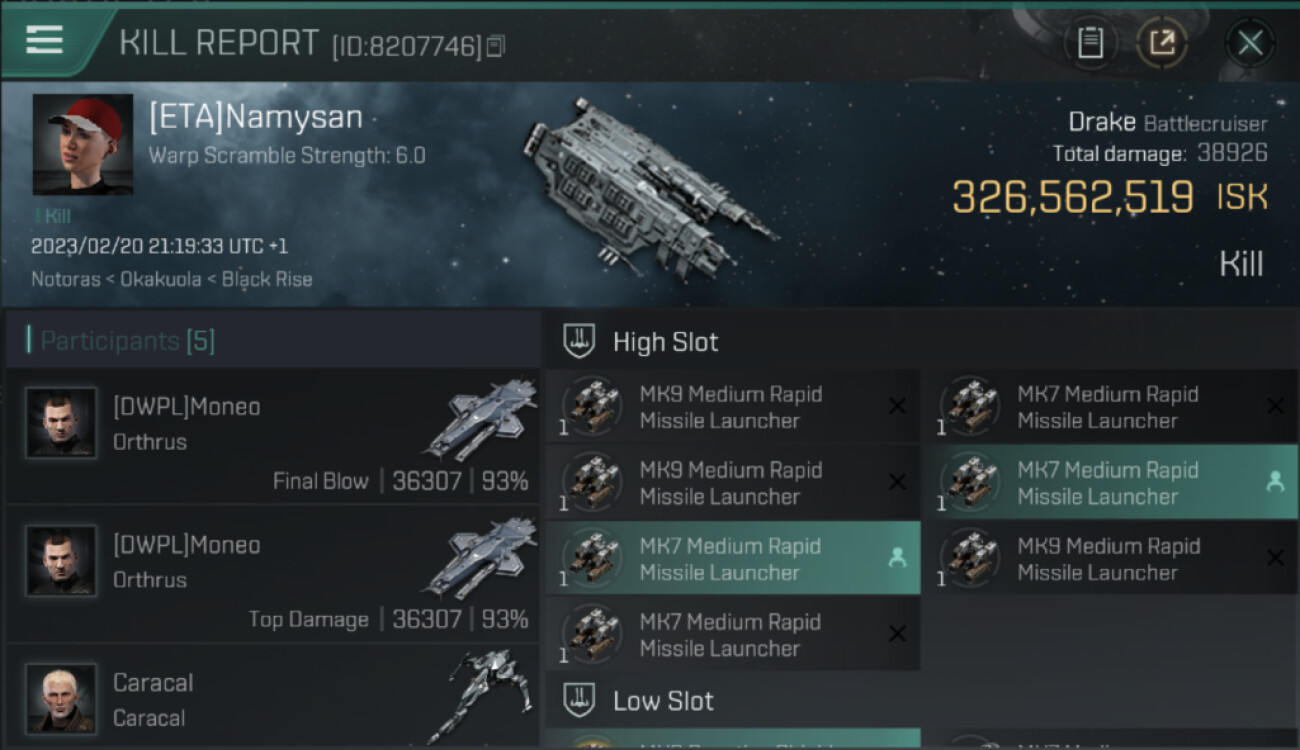1300x750 pixels.
Task: Click the 326,562,519 ISK value
Action: click(1072, 198)
